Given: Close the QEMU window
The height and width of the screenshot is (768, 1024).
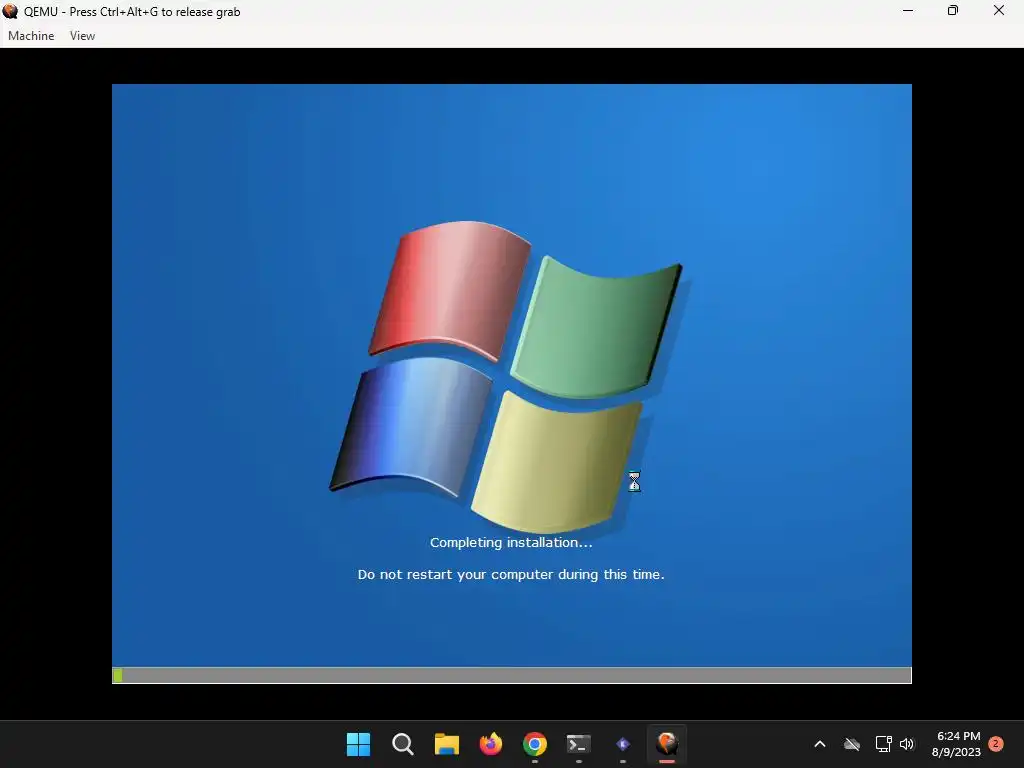Looking at the screenshot, I should point(999,11).
